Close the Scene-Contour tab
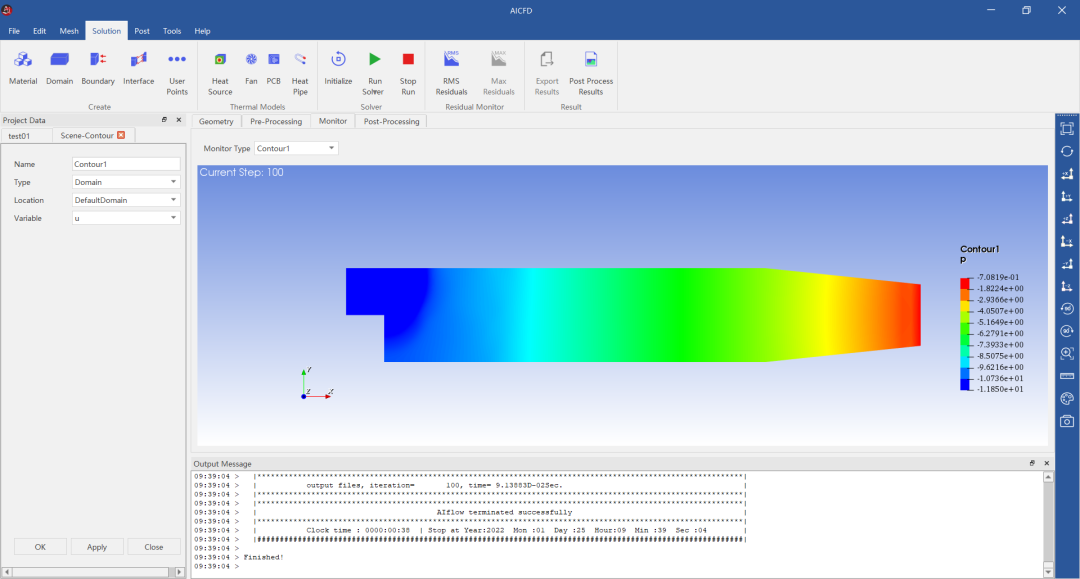Viewport: 1080px width, 579px height. 121,135
